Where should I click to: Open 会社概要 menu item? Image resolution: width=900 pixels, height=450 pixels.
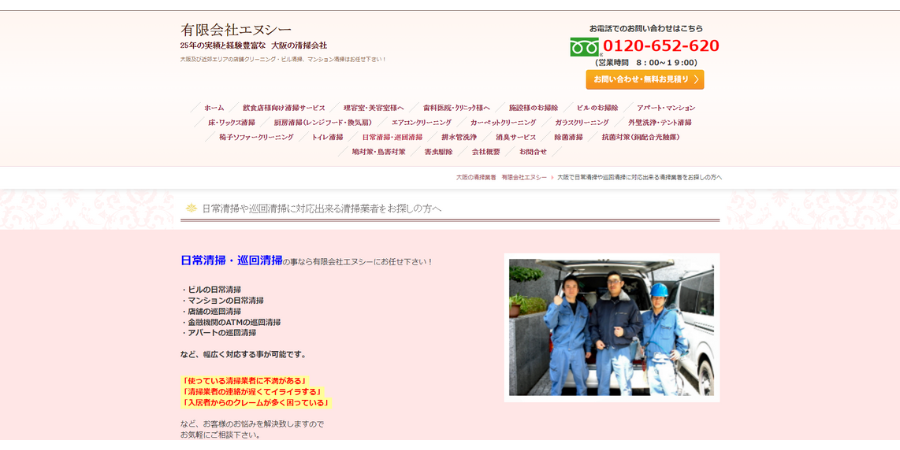(486, 153)
